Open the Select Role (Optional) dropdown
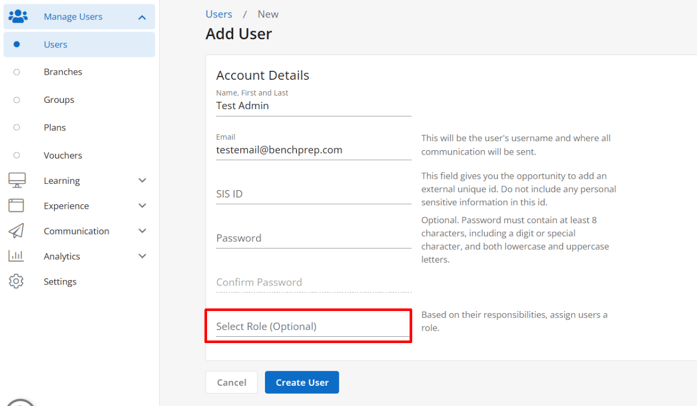Image resolution: width=697 pixels, height=406 pixels. tap(313, 326)
